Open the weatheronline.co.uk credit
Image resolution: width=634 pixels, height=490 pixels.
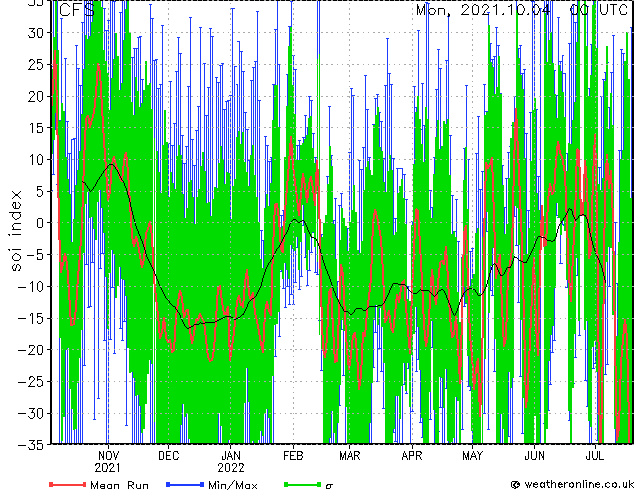click(572, 484)
